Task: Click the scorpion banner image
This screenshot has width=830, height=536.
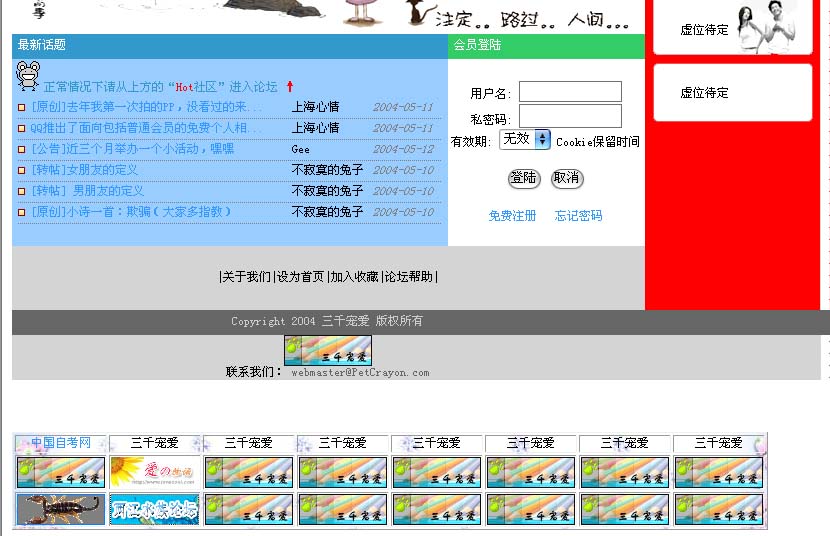Action: click(x=60, y=509)
